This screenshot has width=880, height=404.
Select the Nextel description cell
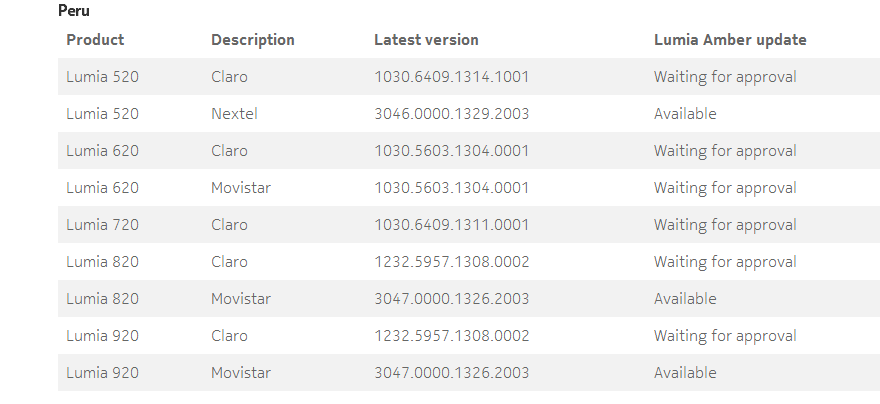click(234, 114)
